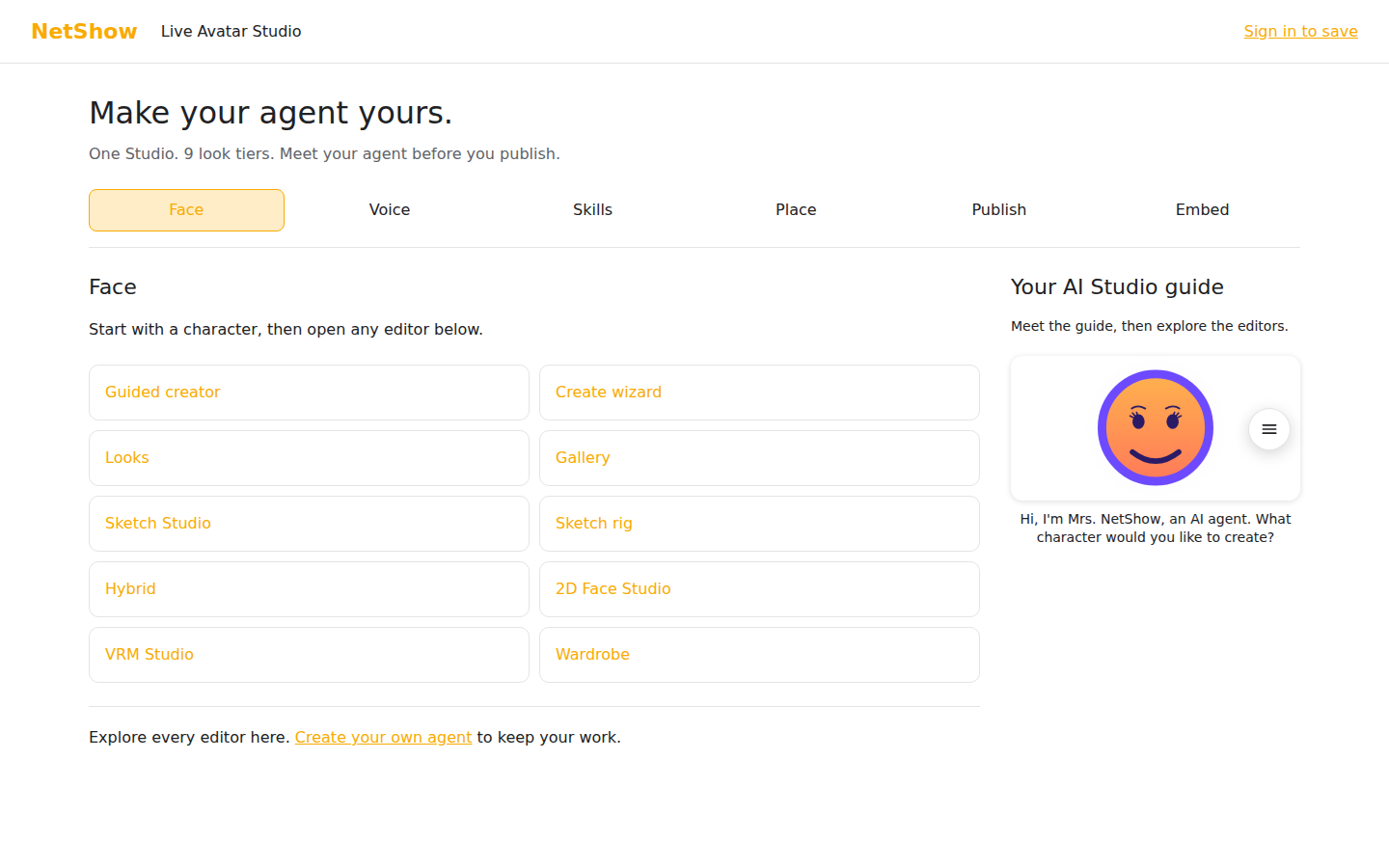Select the Embed tab

(1202, 210)
